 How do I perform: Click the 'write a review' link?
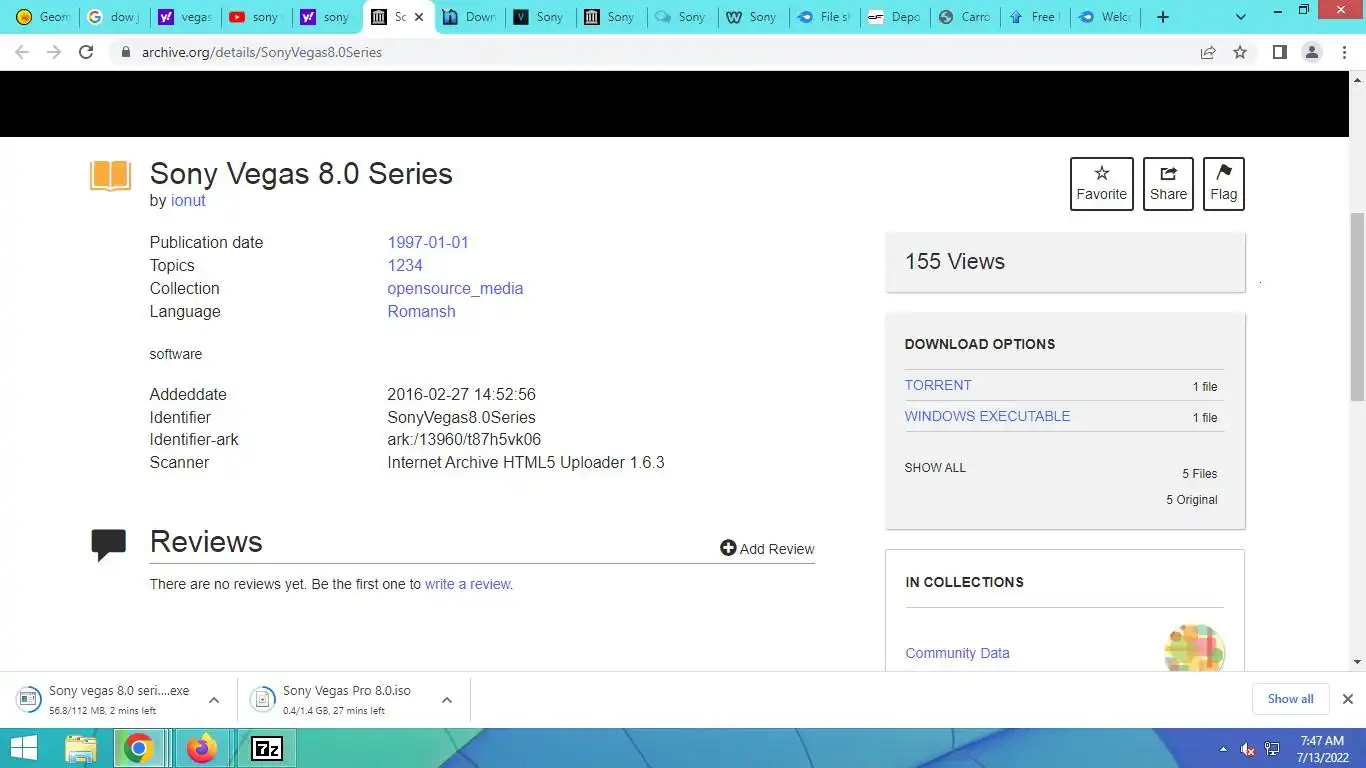click(x=468, y=584)
